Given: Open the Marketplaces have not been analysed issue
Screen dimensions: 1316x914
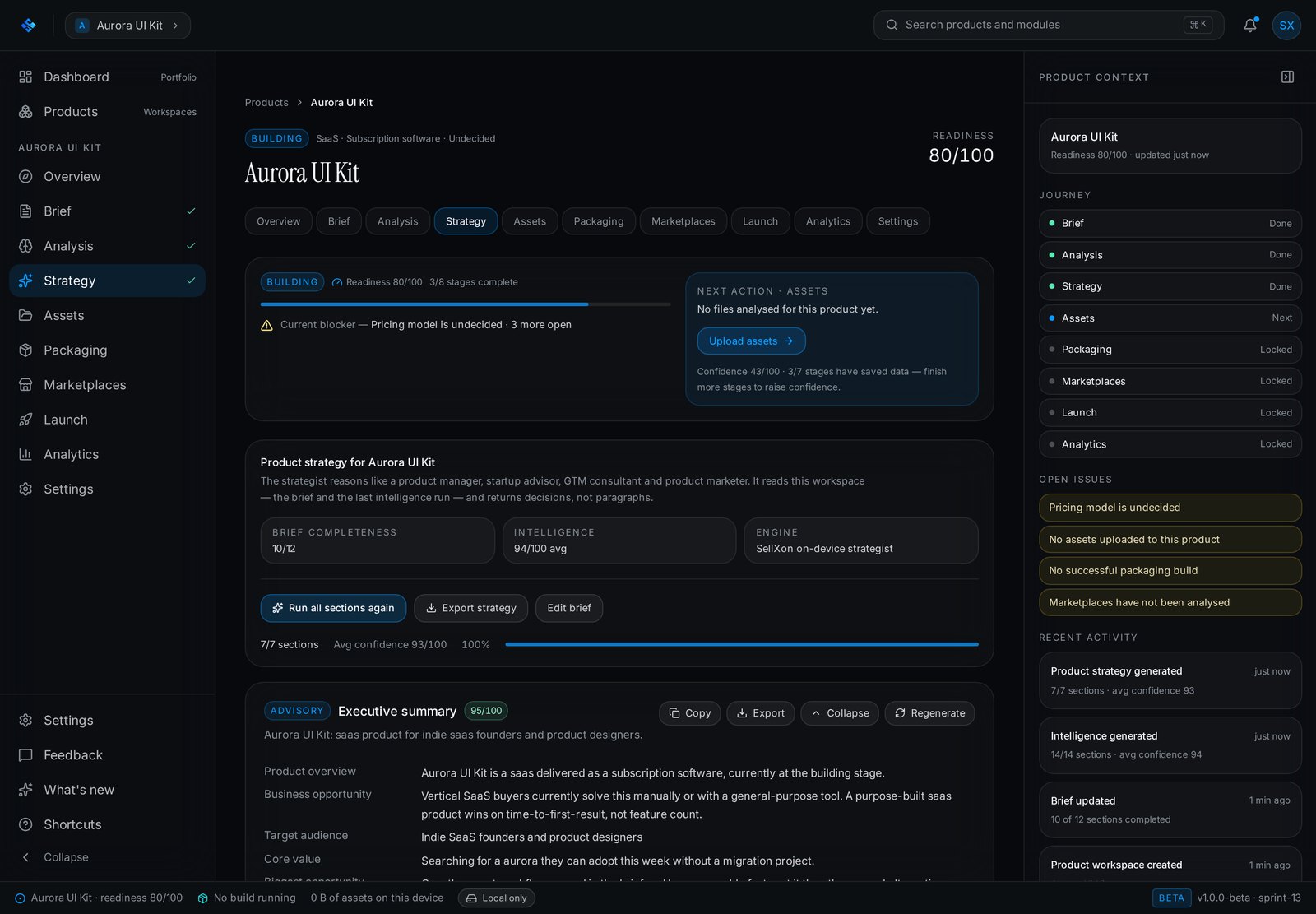Looking at the screenshot, I should coord(1170,602).
